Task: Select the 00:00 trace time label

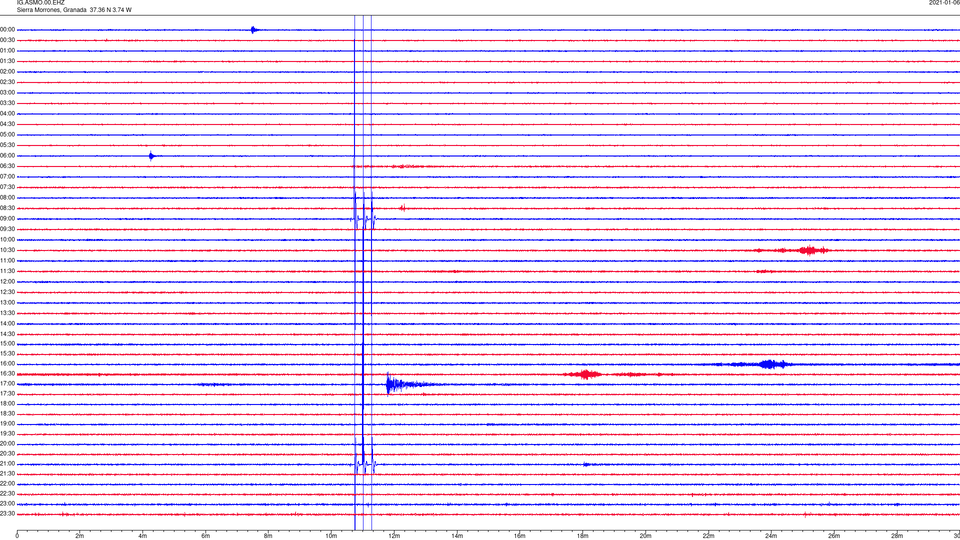Action: point(7,29)
